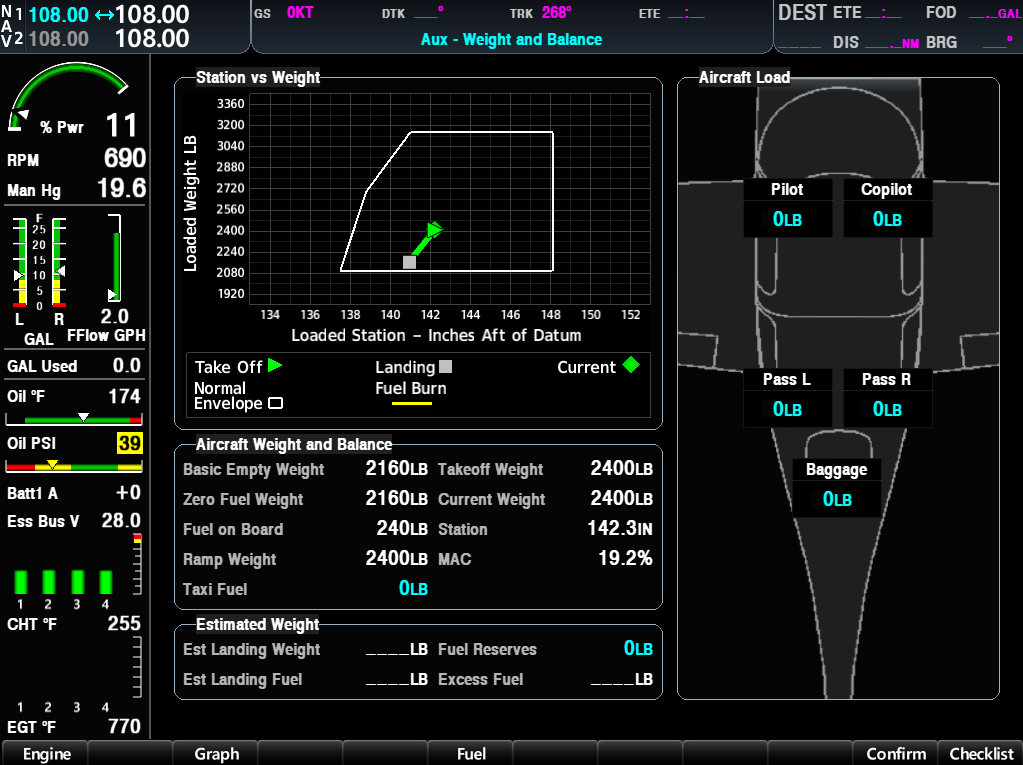Click the Take Off legend triangle icon
Viewport: 1023px width, 765px height.
pyautogui.click(x=275, y=366)
